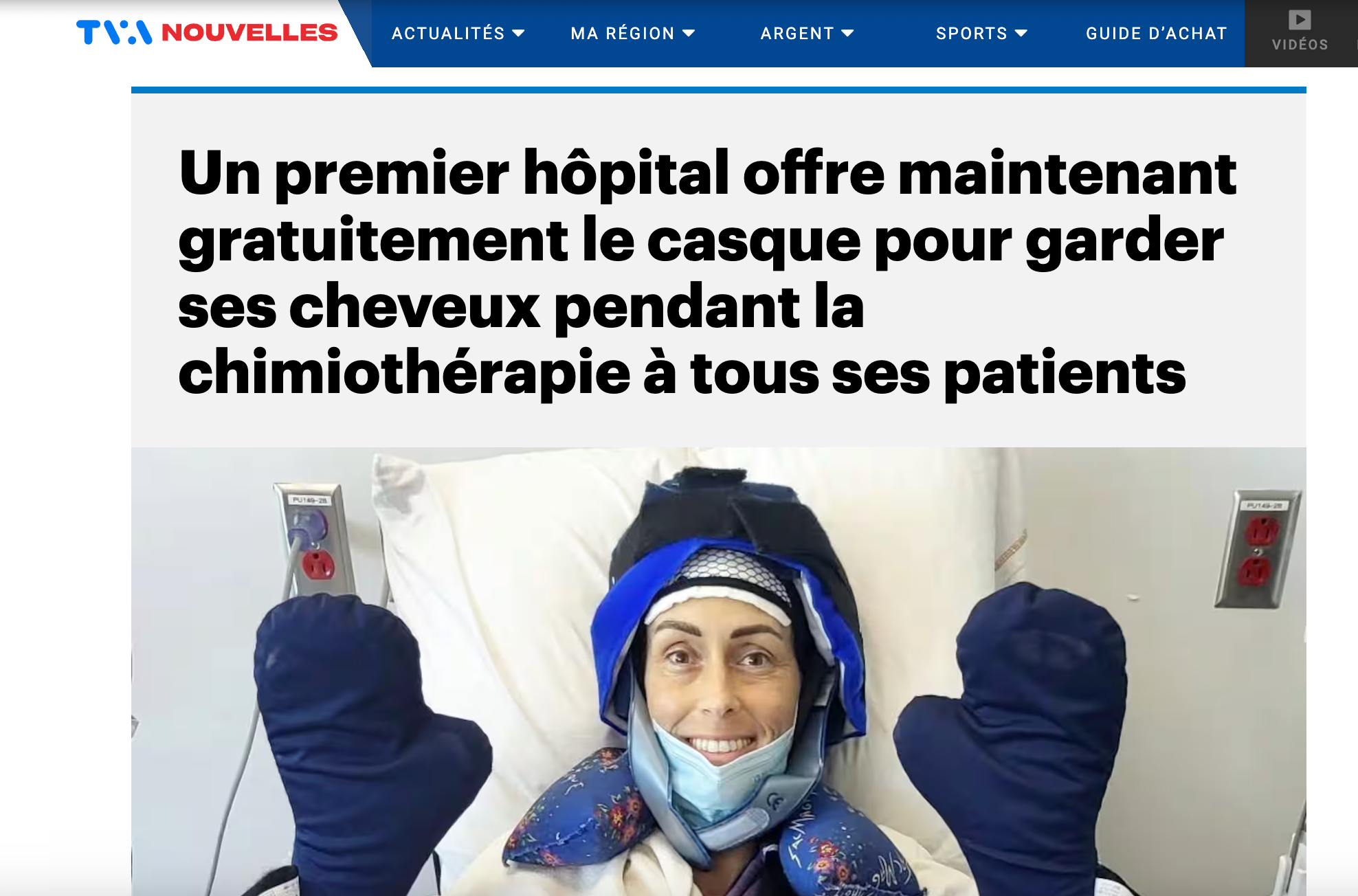Open the MA RÉGION menu
The image size is (1358, 896).
623,33
